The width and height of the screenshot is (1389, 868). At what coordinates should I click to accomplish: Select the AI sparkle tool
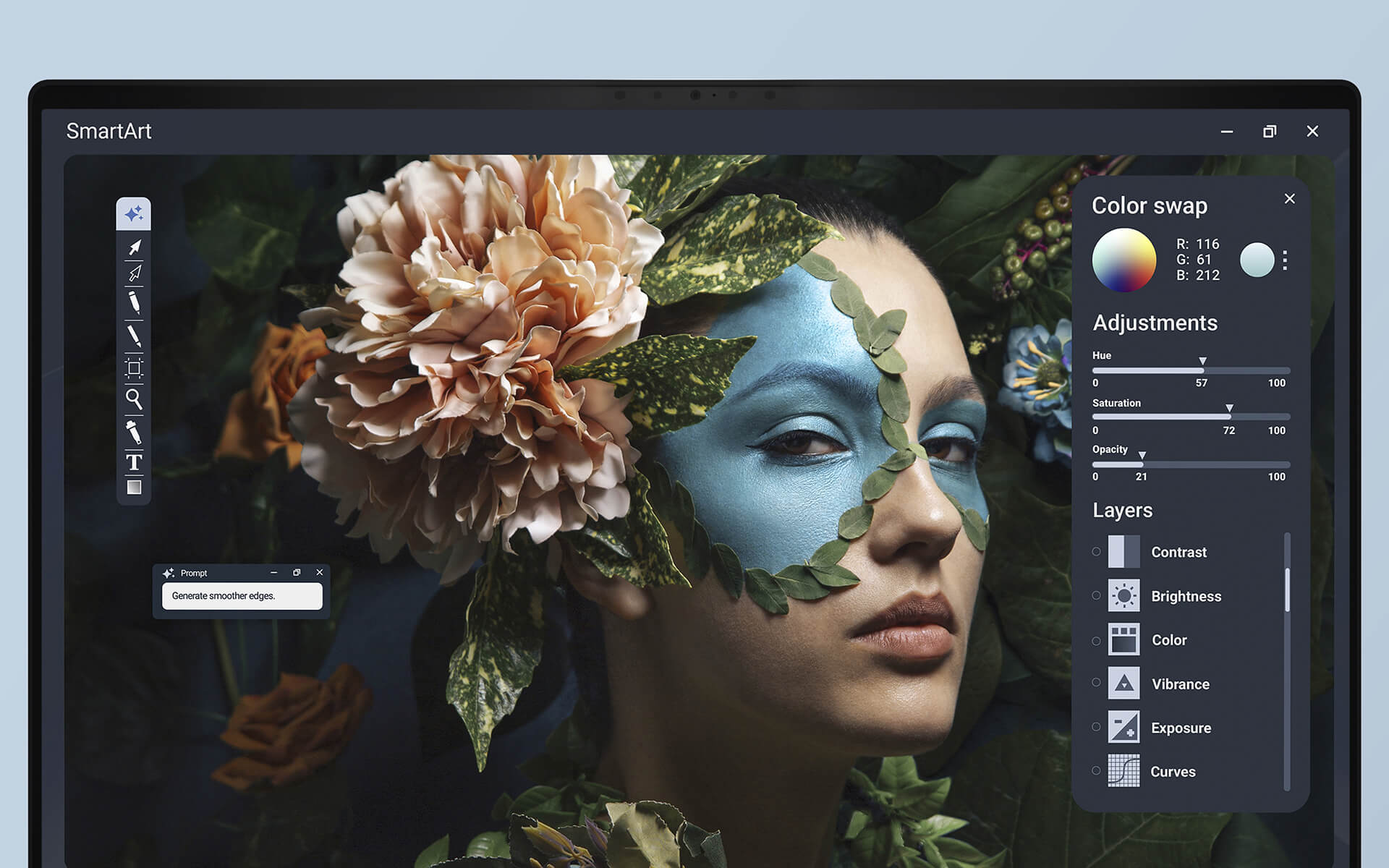pos(134,214)
